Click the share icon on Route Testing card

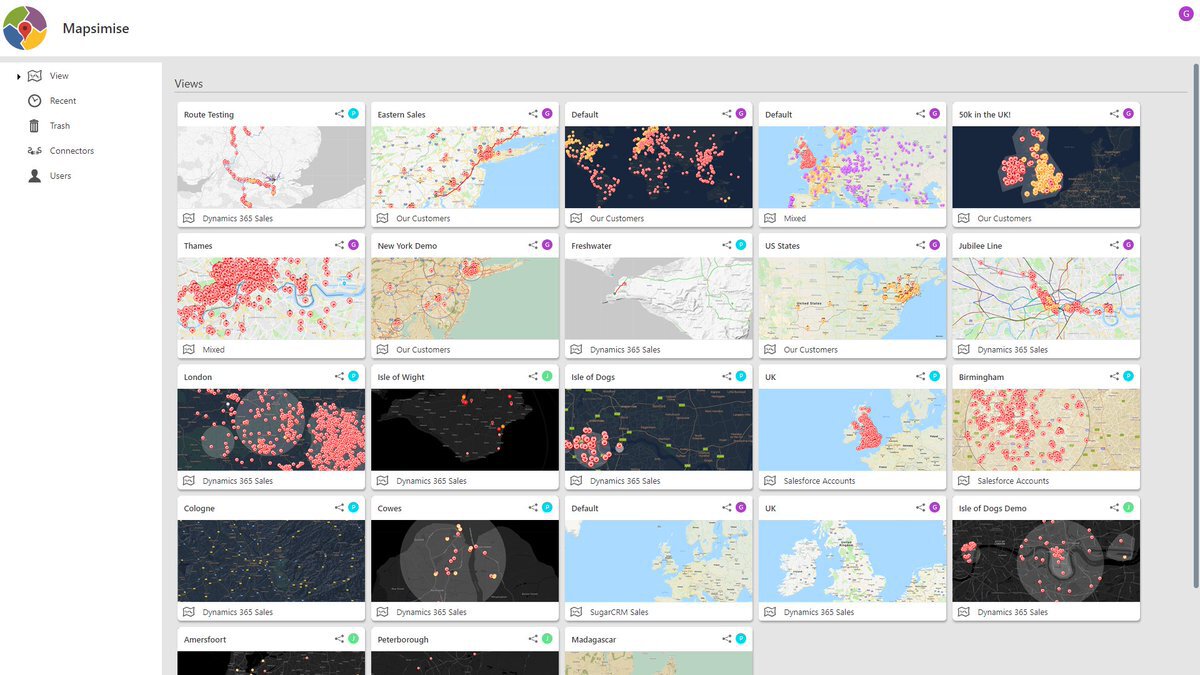(x=339, y=114)
